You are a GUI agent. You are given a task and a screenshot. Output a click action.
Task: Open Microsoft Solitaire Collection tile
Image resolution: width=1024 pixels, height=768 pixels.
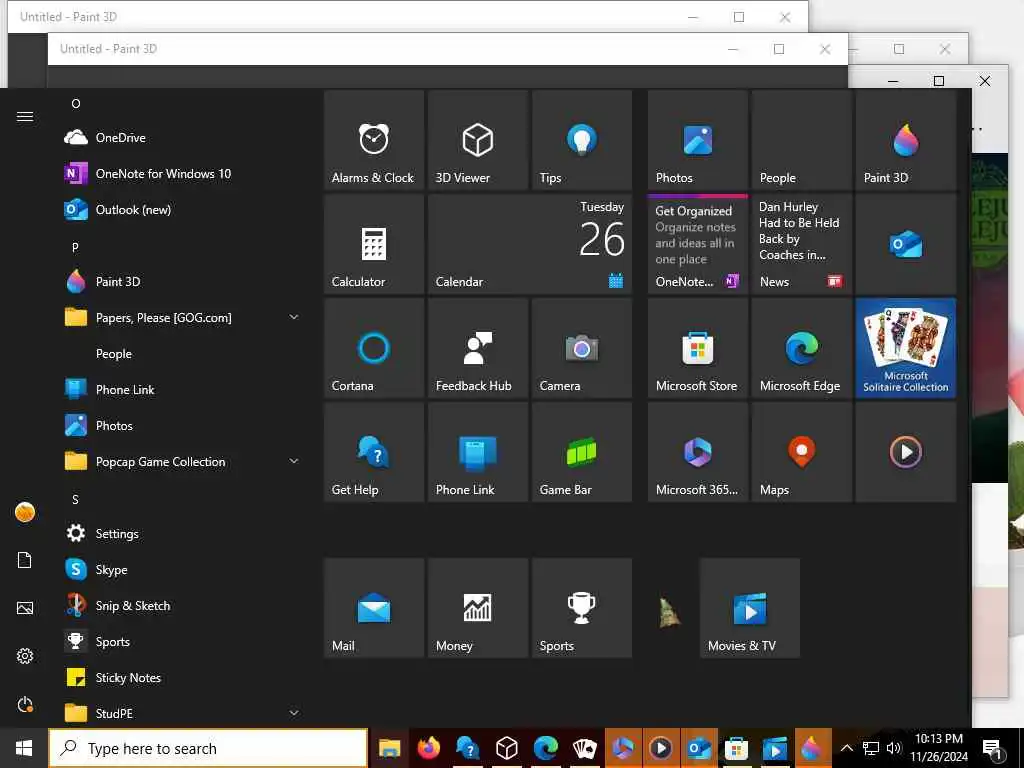pos(905,348)
